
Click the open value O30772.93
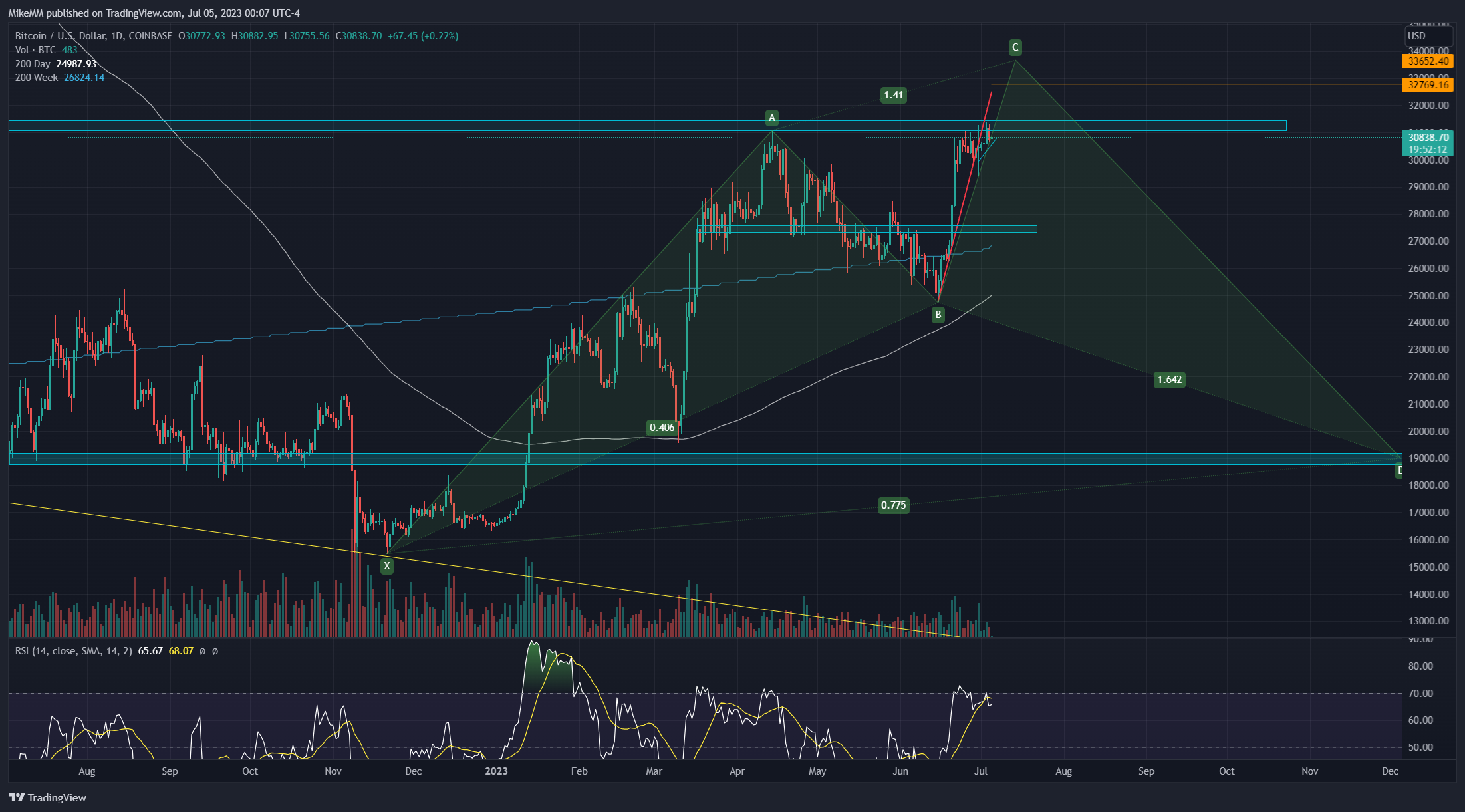202,36
